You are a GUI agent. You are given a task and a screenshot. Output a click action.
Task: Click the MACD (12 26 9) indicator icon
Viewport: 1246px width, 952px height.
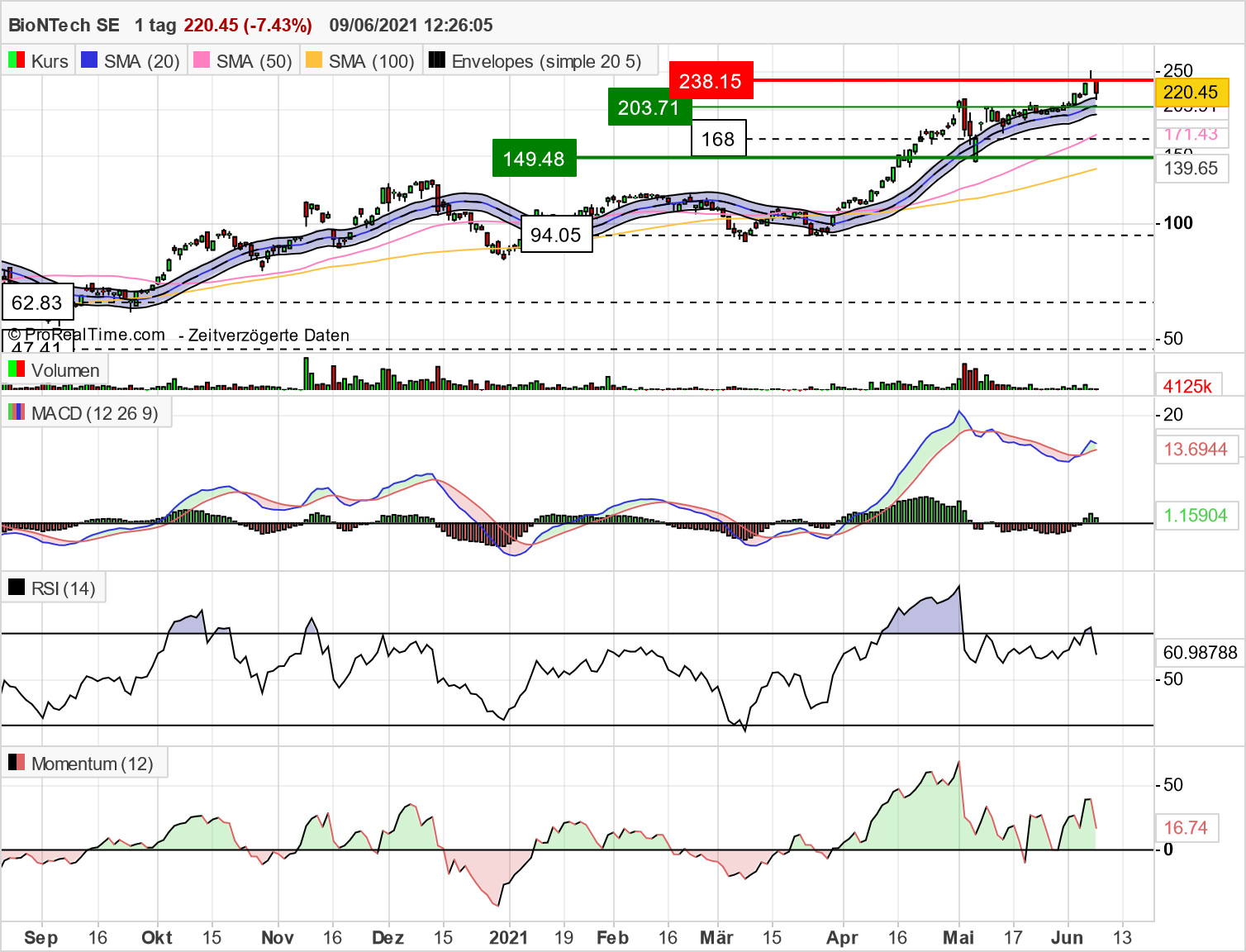[16, 413]
